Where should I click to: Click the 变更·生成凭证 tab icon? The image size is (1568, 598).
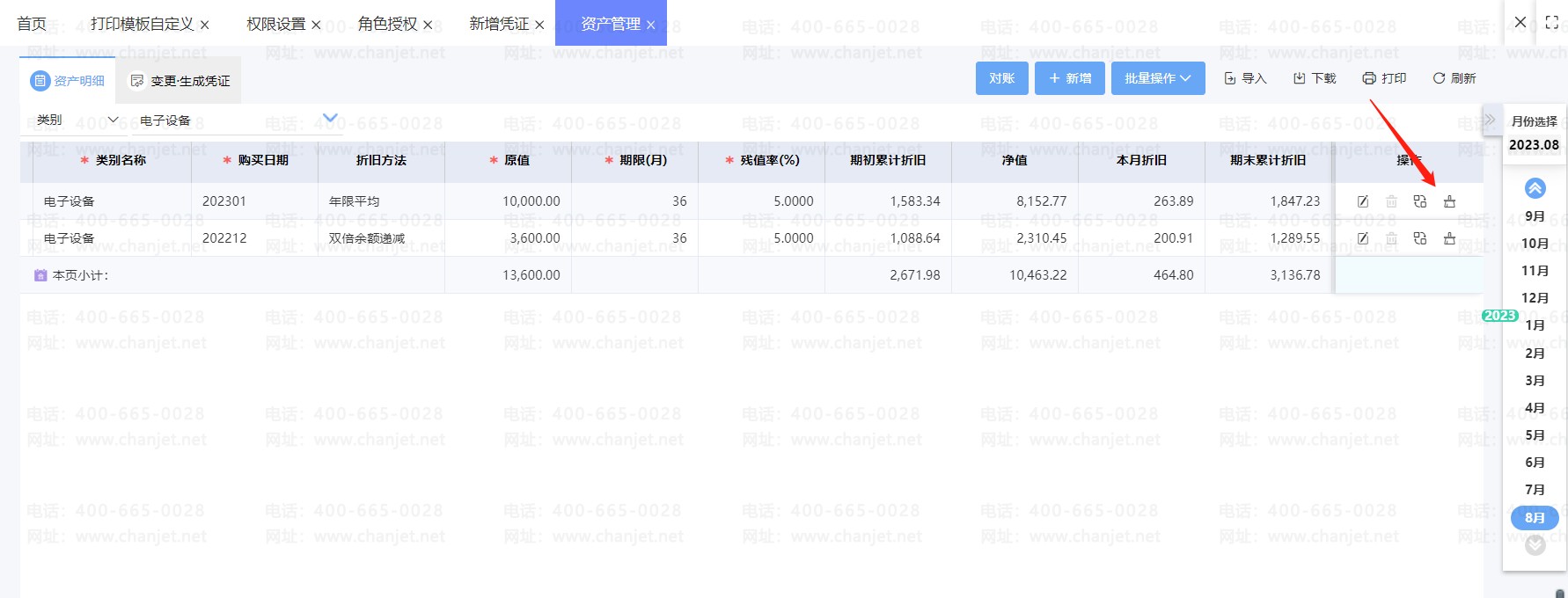click(x=137, y=81)
